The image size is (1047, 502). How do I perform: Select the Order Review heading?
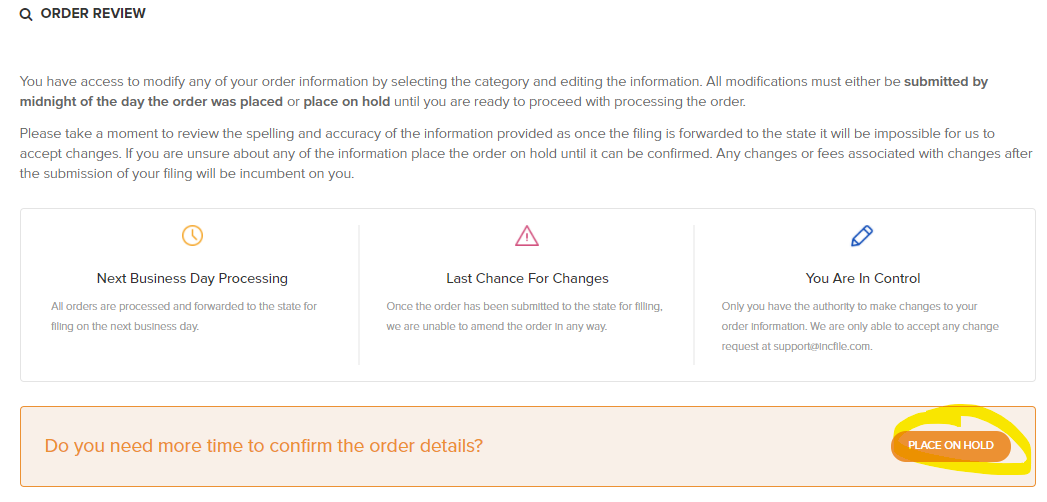pyautogui.click(x=93, y=14)
